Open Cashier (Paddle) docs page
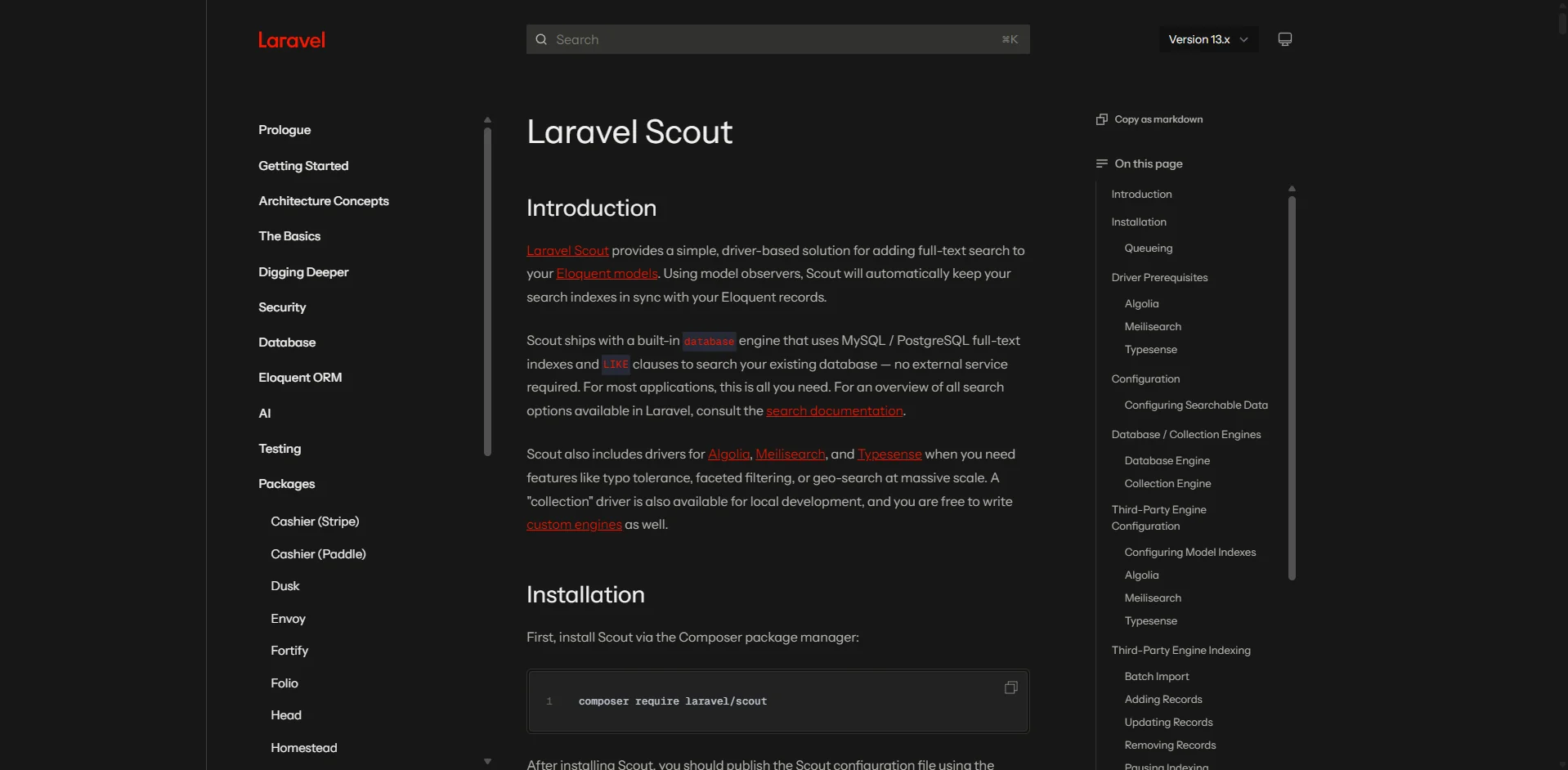 [318, 554]
